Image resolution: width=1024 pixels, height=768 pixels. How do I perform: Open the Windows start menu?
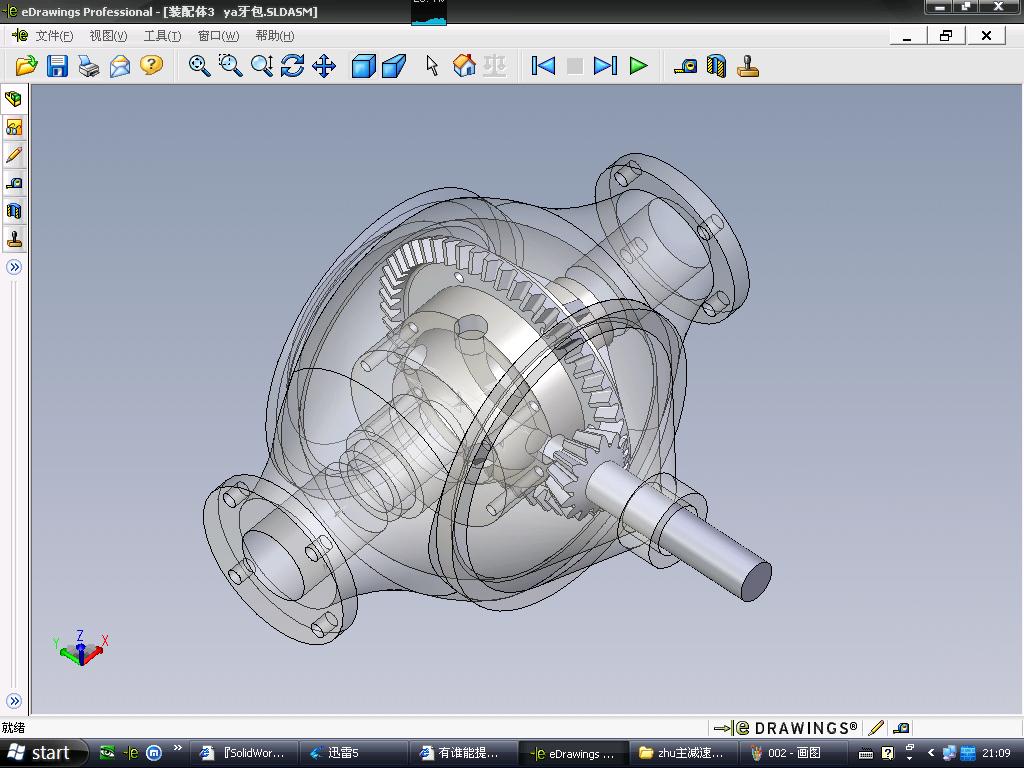(x=41, y=753)
